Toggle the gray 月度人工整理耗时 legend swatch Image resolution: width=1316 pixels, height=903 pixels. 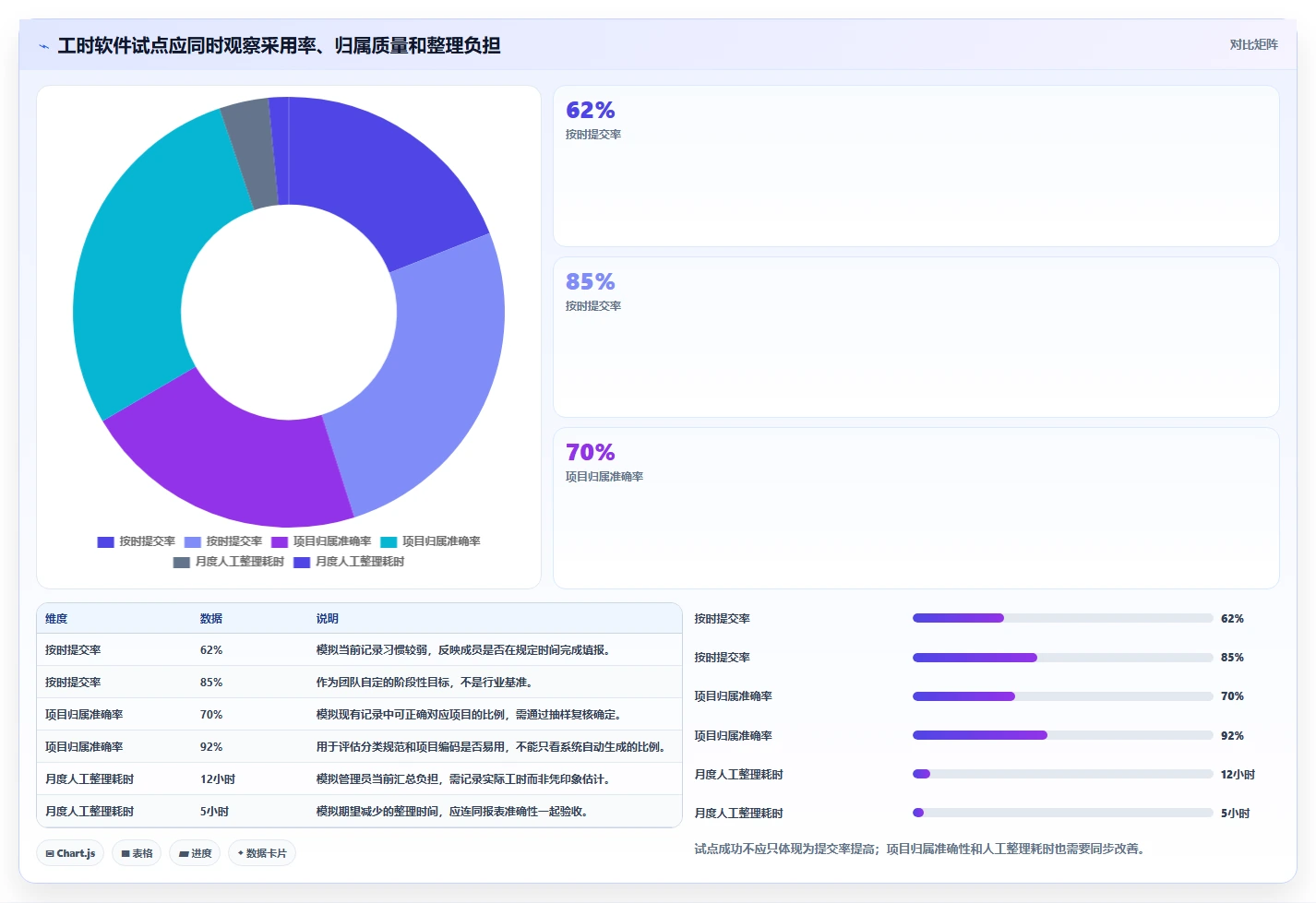[x=181, y=562]
